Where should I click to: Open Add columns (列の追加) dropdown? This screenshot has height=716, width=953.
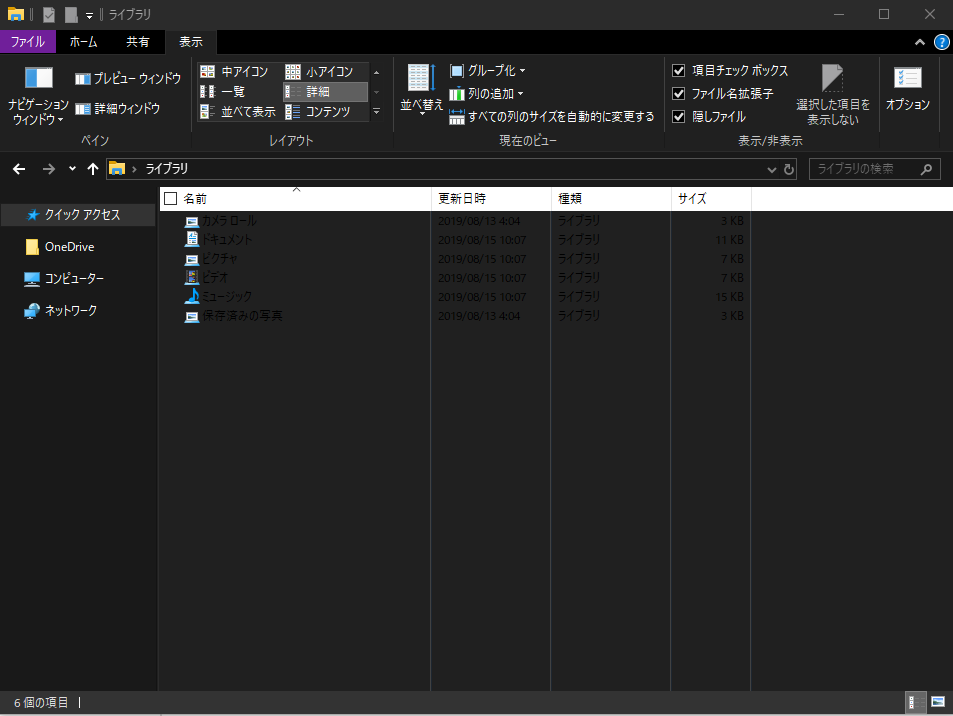pos(486,94)
